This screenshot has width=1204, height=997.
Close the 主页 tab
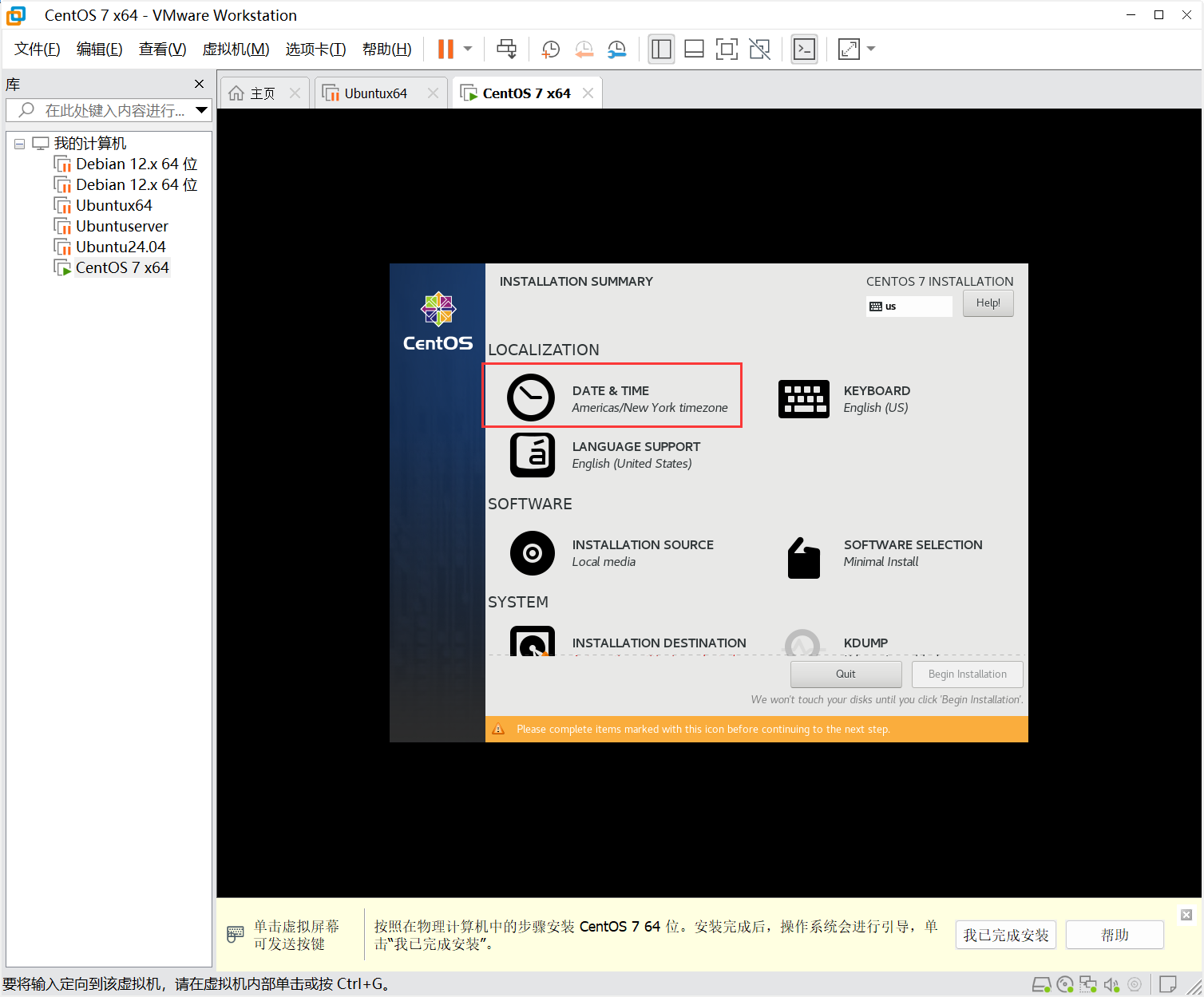pos(295,93)
